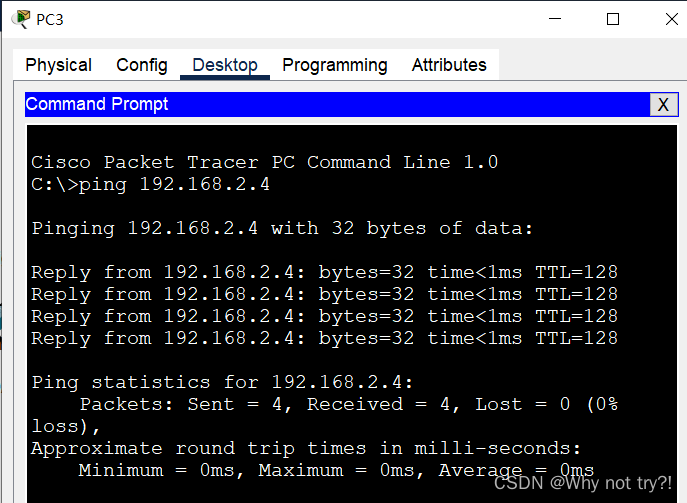Screen dimensions: 687x503
Task: Close the PC3 window
Action: 671,19
